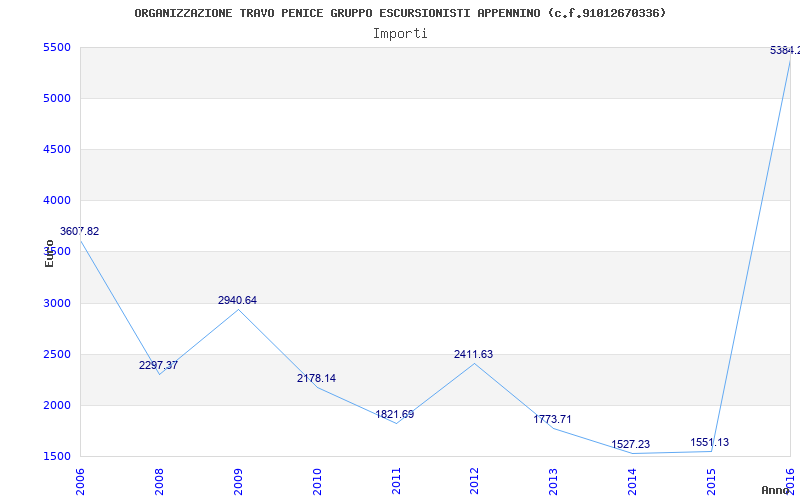Click the 2010 x-axis year label
Screen dimensions: 800x500
(317, 478)
